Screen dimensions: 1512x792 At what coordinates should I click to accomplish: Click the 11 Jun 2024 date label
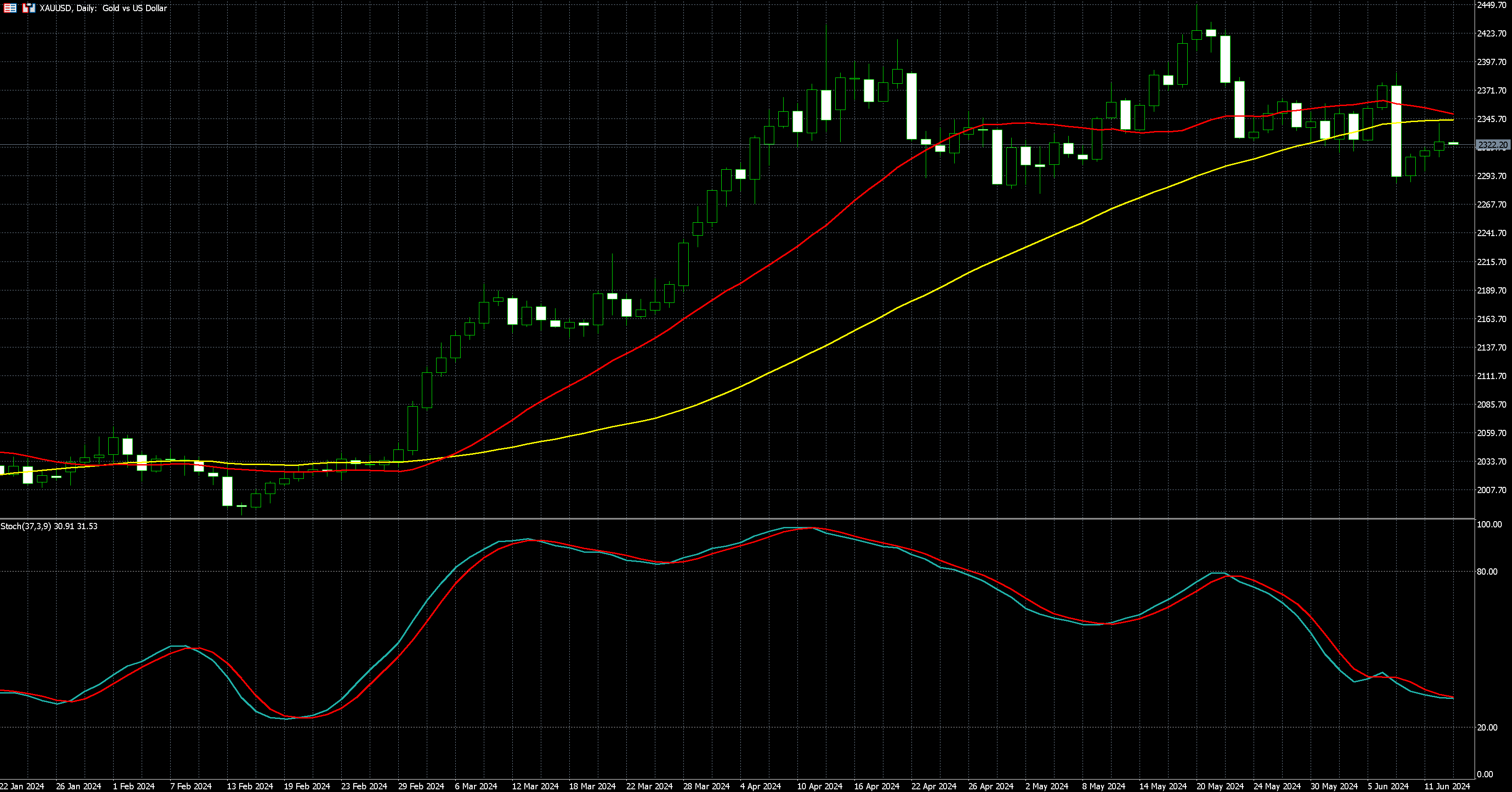(x=1447, y=786)
